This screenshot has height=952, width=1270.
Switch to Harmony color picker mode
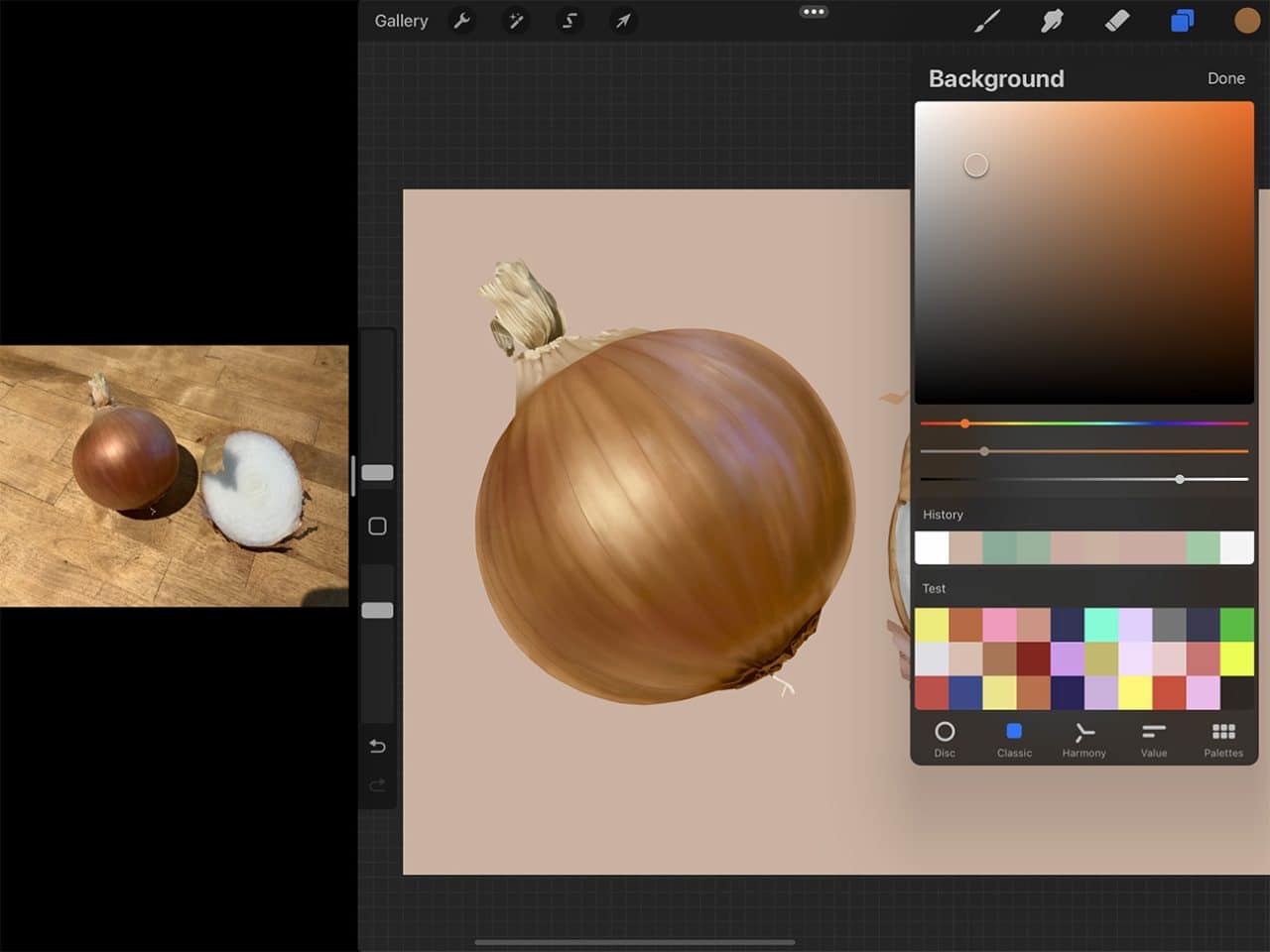coord(1083,738)
